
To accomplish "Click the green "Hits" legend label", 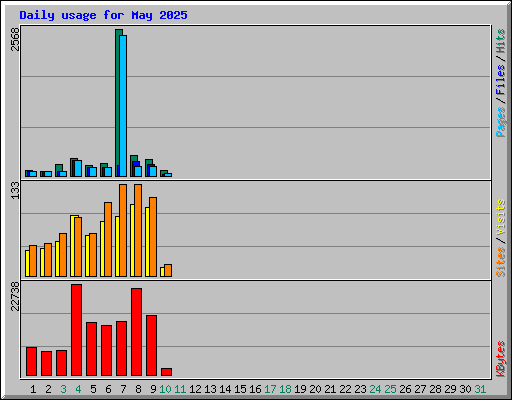I will coord(501,41).
